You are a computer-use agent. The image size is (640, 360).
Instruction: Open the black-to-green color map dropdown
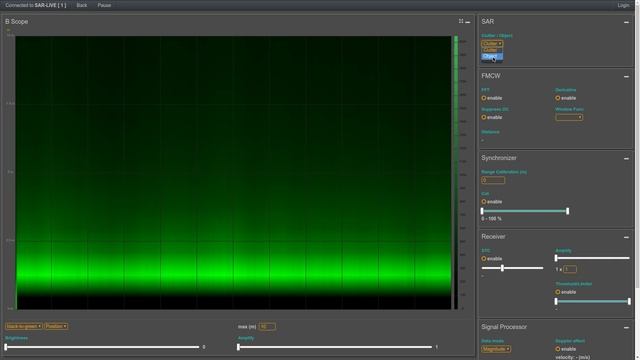24,326
